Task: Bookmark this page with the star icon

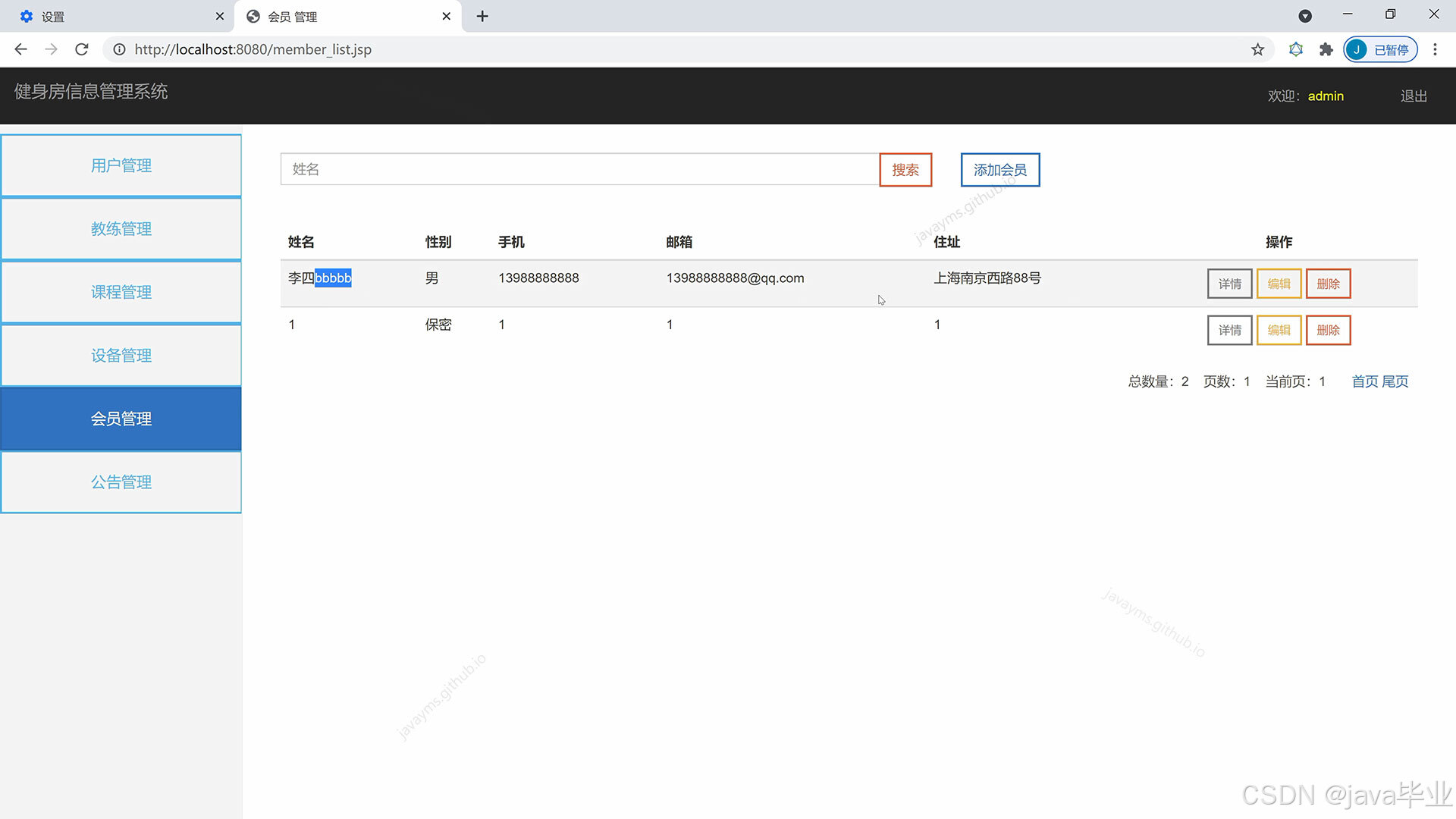Action: click(x=1258, y=49)
